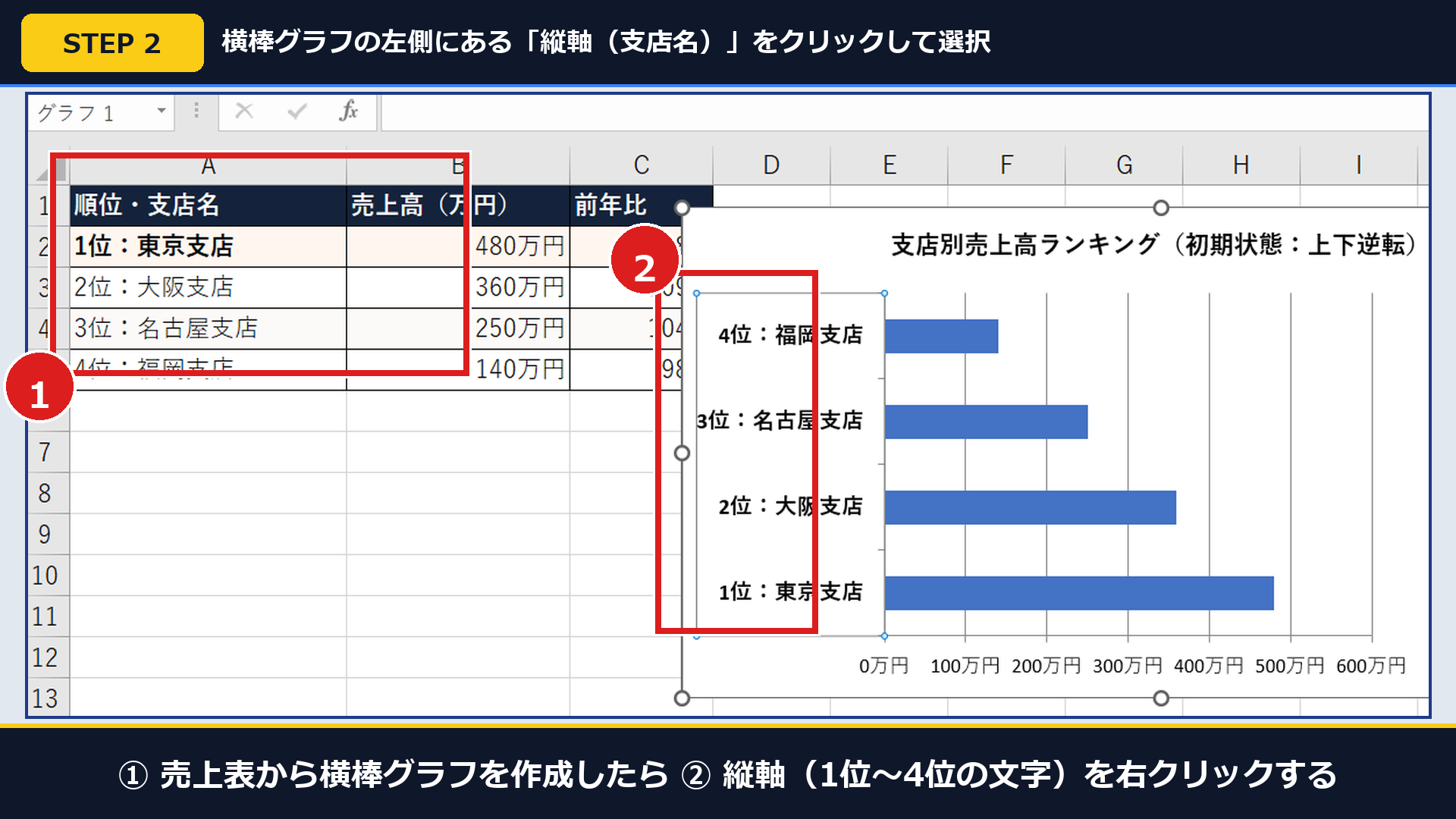This screenshot has height=819, width=1456.
Task: Click chart's bottom-left corner sizing handle
Action: (x=682, y=698)
